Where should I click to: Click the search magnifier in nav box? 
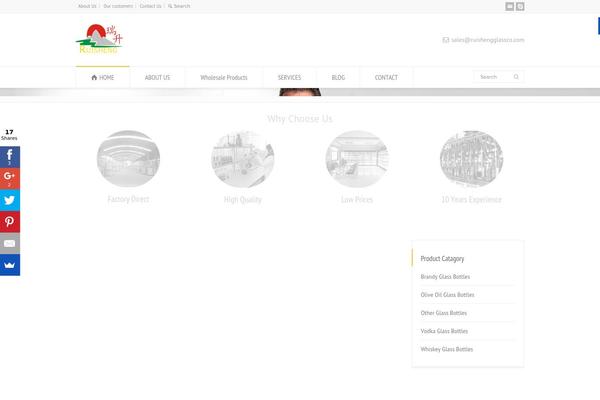[516, 77]
